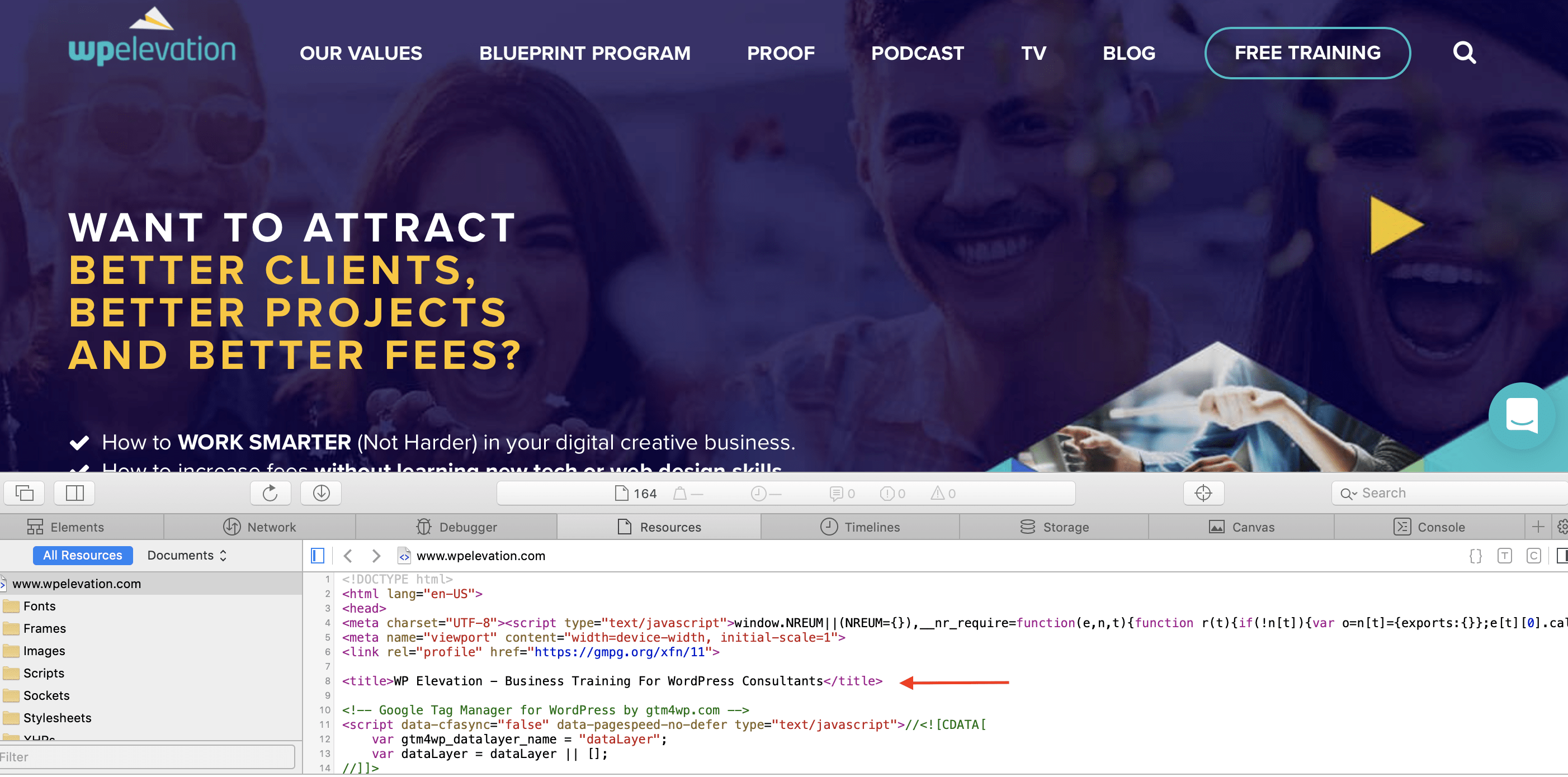Click the pretty print curly braces icon
Image resolution: width=1568 pixels, height=777 pixels.
[x=1476, y=556]
